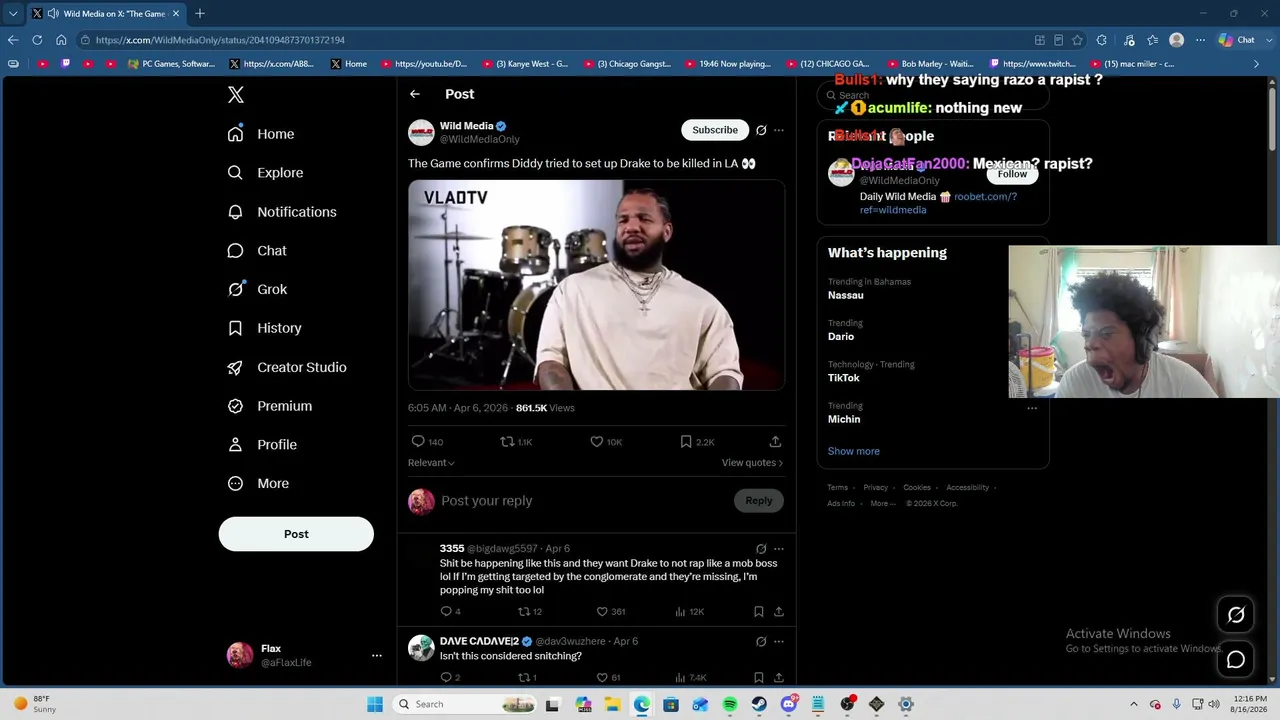Screen dimensions: 1280x720
Task: Repost 3355's comment with 12 reposts
Action: 523,612
